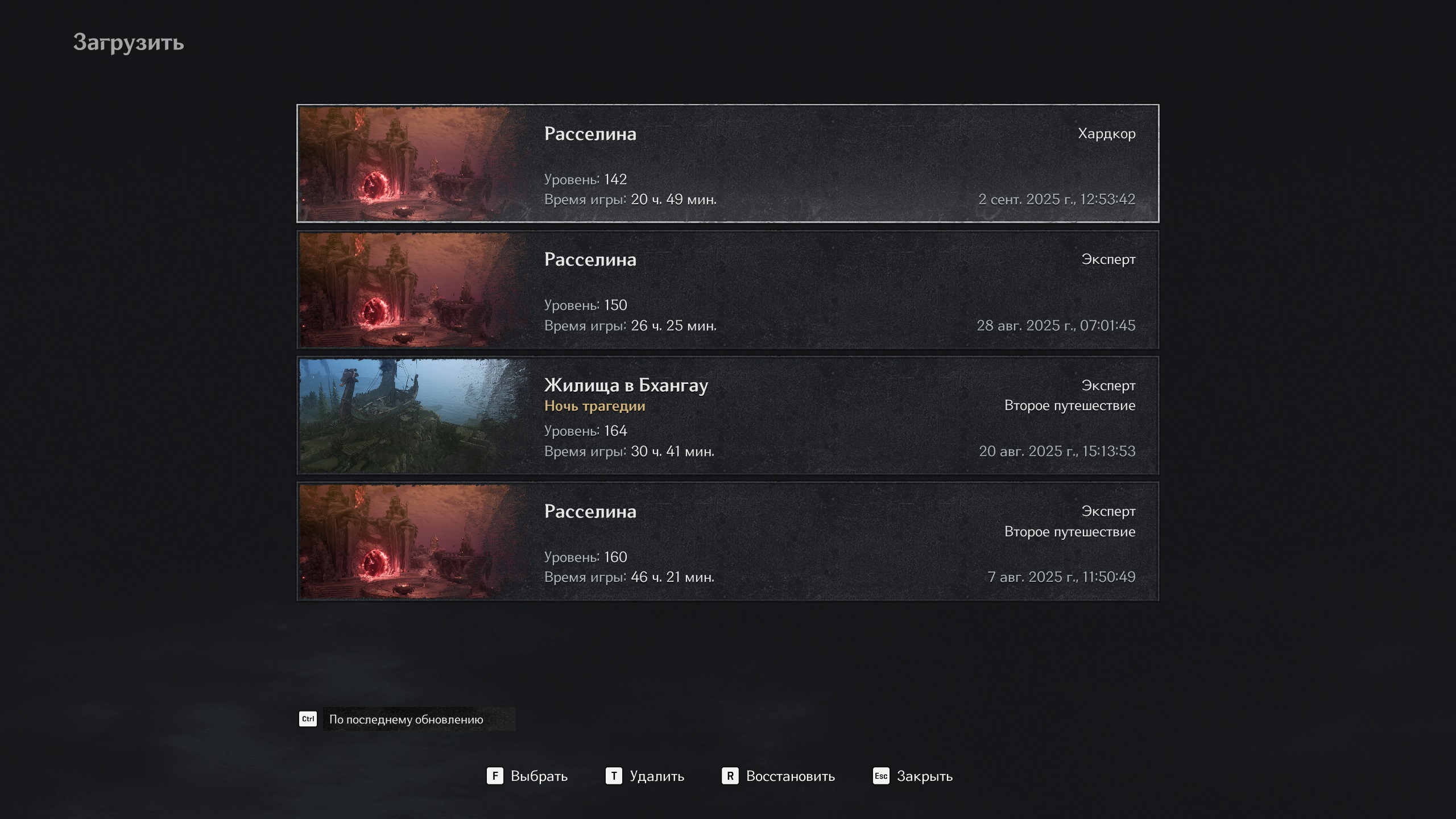Click the thumbnail of the 7 авг. save
The height and width of the screenshot is (819, 1456).
point(412,541)
